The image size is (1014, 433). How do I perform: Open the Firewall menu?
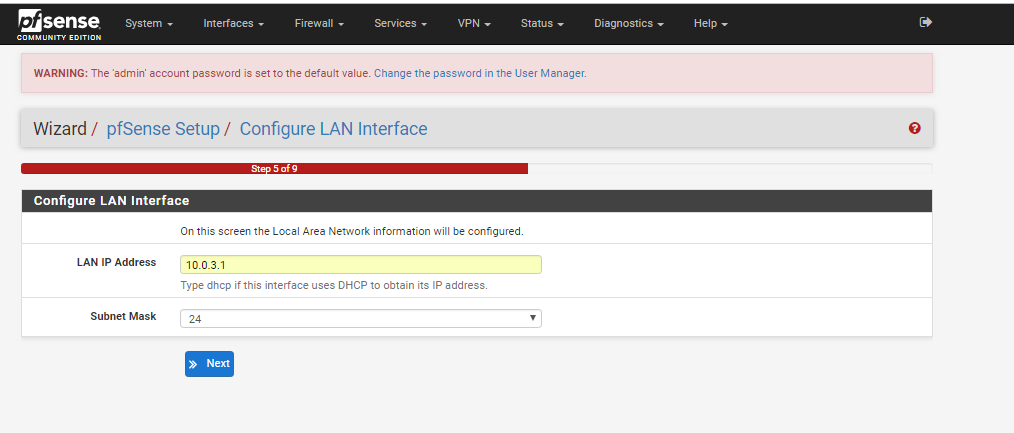[x=319, y=23]
